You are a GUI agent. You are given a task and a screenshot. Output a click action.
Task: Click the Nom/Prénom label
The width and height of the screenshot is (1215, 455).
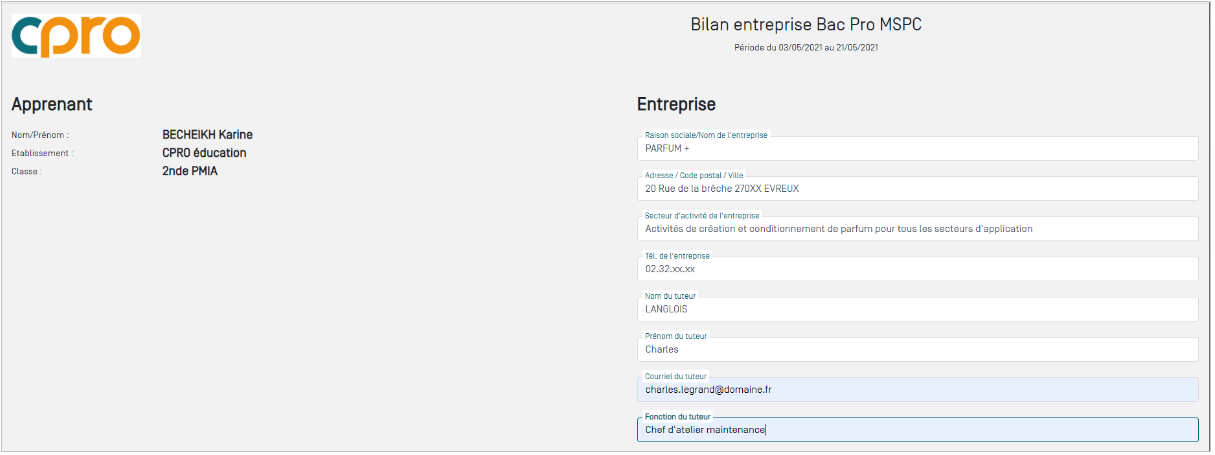[40, 135]
